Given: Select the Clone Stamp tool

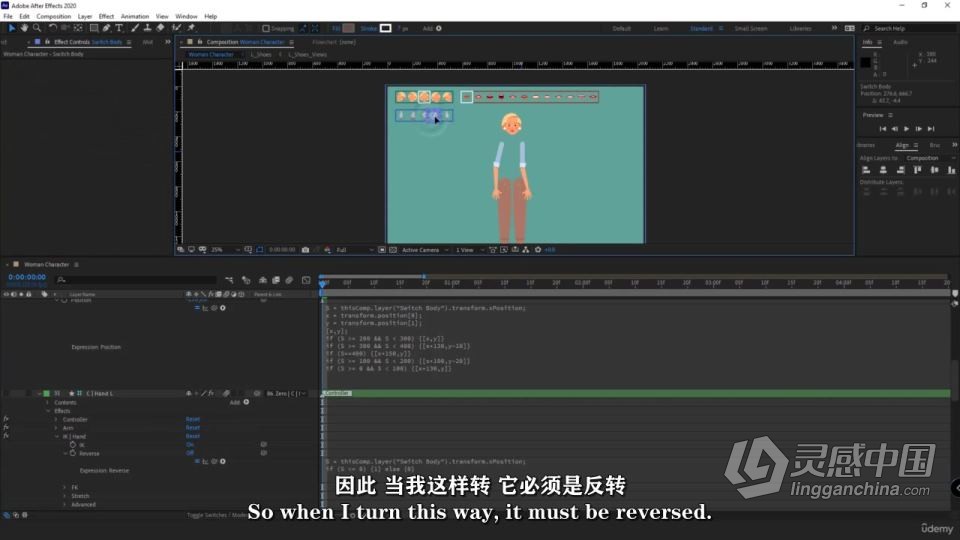Looking at the screenshot, I should click(x=148, y=28).
